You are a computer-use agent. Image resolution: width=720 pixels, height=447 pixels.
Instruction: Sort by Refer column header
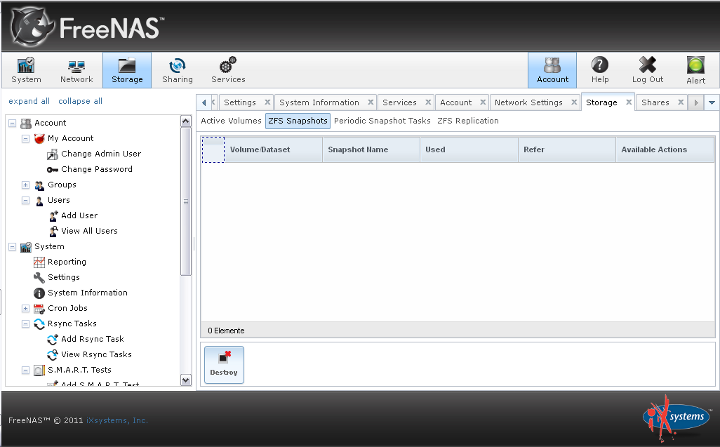(x=567, y=149)
